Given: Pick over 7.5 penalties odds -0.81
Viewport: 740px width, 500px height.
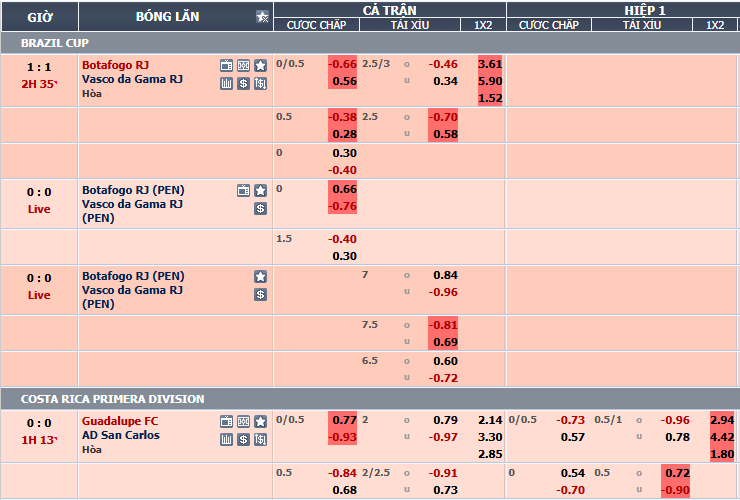Looking at the screenshot, I should [443, 325].
